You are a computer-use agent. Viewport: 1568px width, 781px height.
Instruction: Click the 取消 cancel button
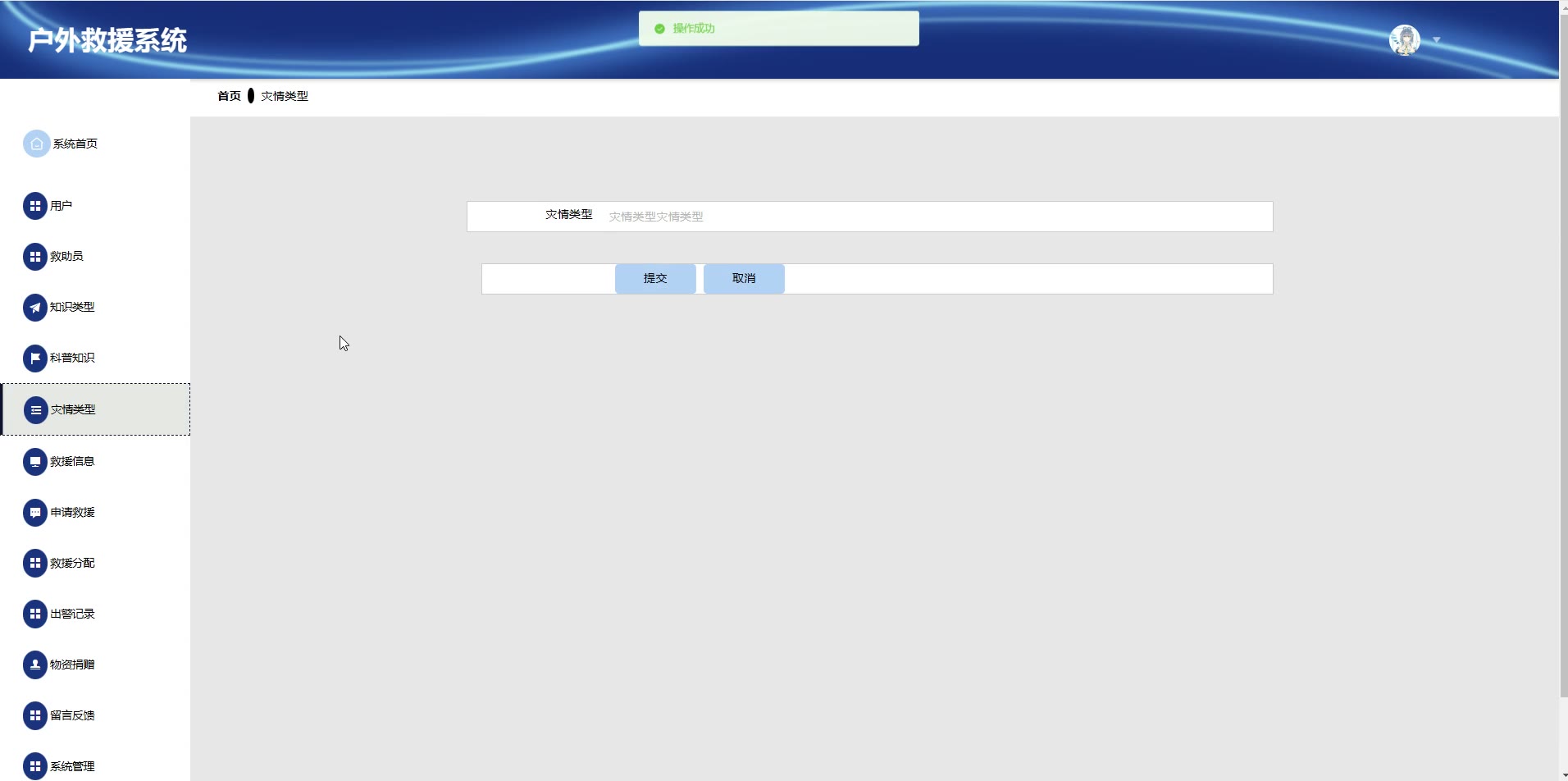click(744, 279)
